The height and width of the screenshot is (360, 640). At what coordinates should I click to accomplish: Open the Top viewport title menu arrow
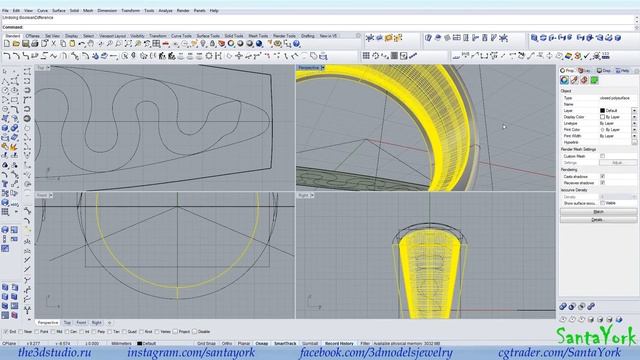coord(48,67)
